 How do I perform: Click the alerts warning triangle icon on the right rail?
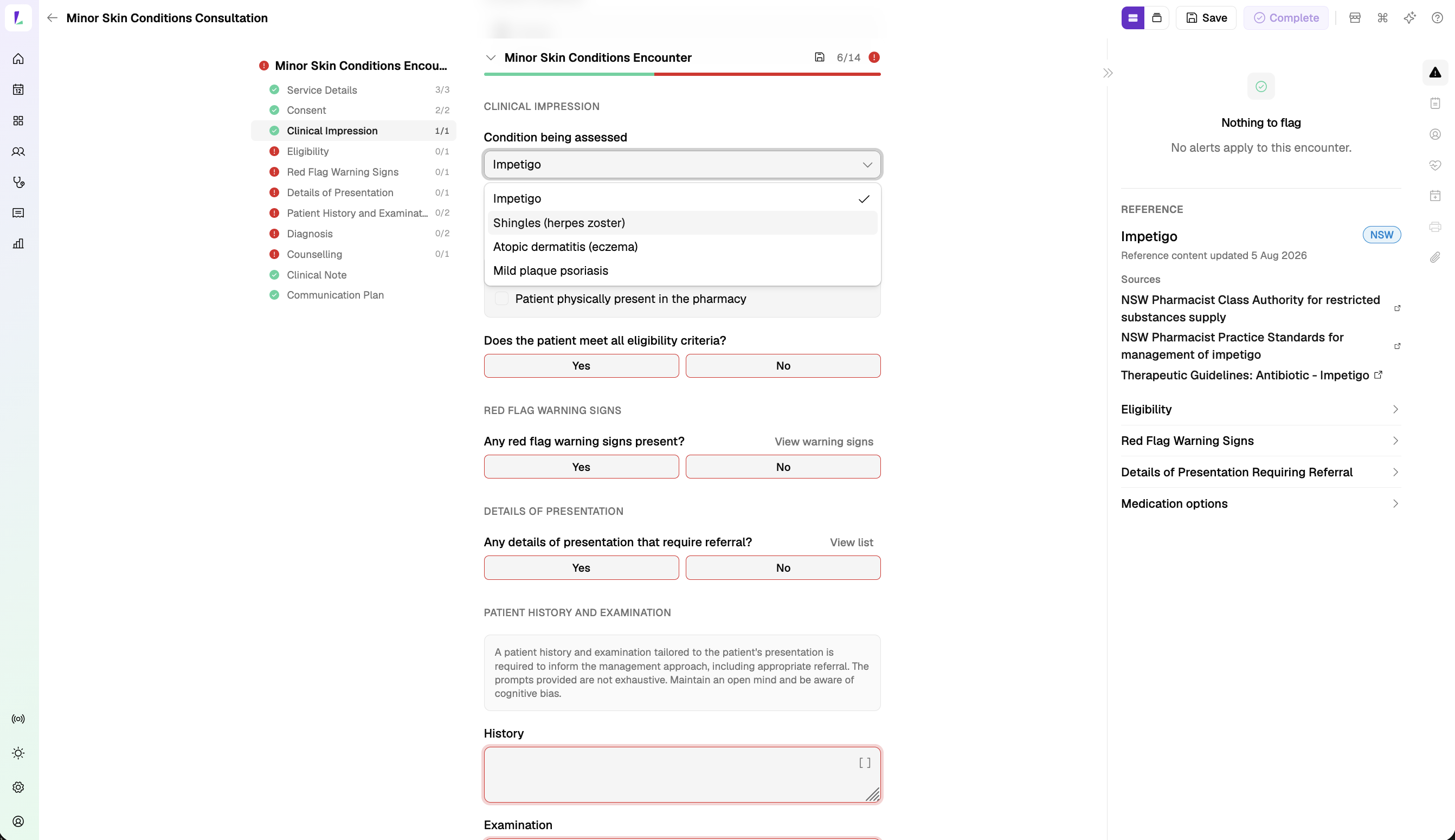tap(1435, 73)
